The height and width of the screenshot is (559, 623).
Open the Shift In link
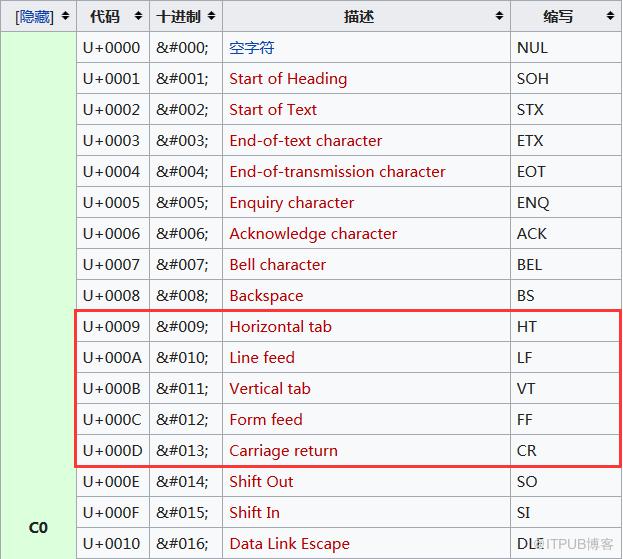(x=254, y=513)
